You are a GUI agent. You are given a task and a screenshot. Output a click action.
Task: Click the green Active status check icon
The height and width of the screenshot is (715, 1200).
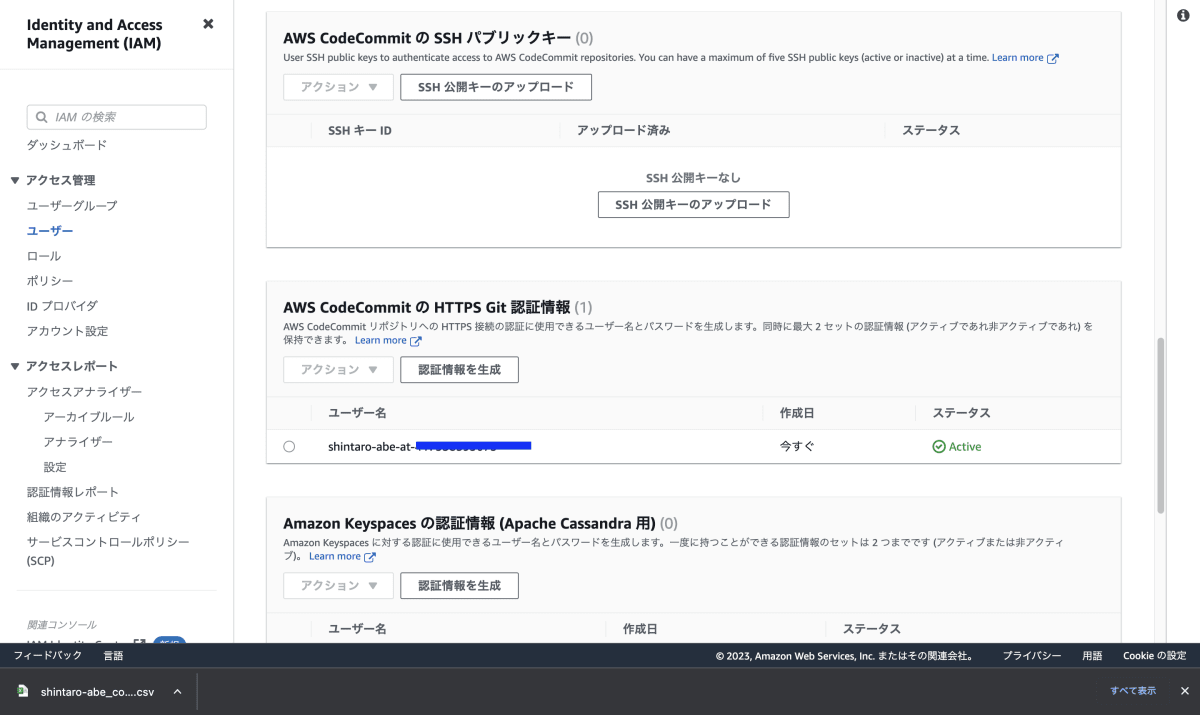pyautogui.click(x=939, y=447)
